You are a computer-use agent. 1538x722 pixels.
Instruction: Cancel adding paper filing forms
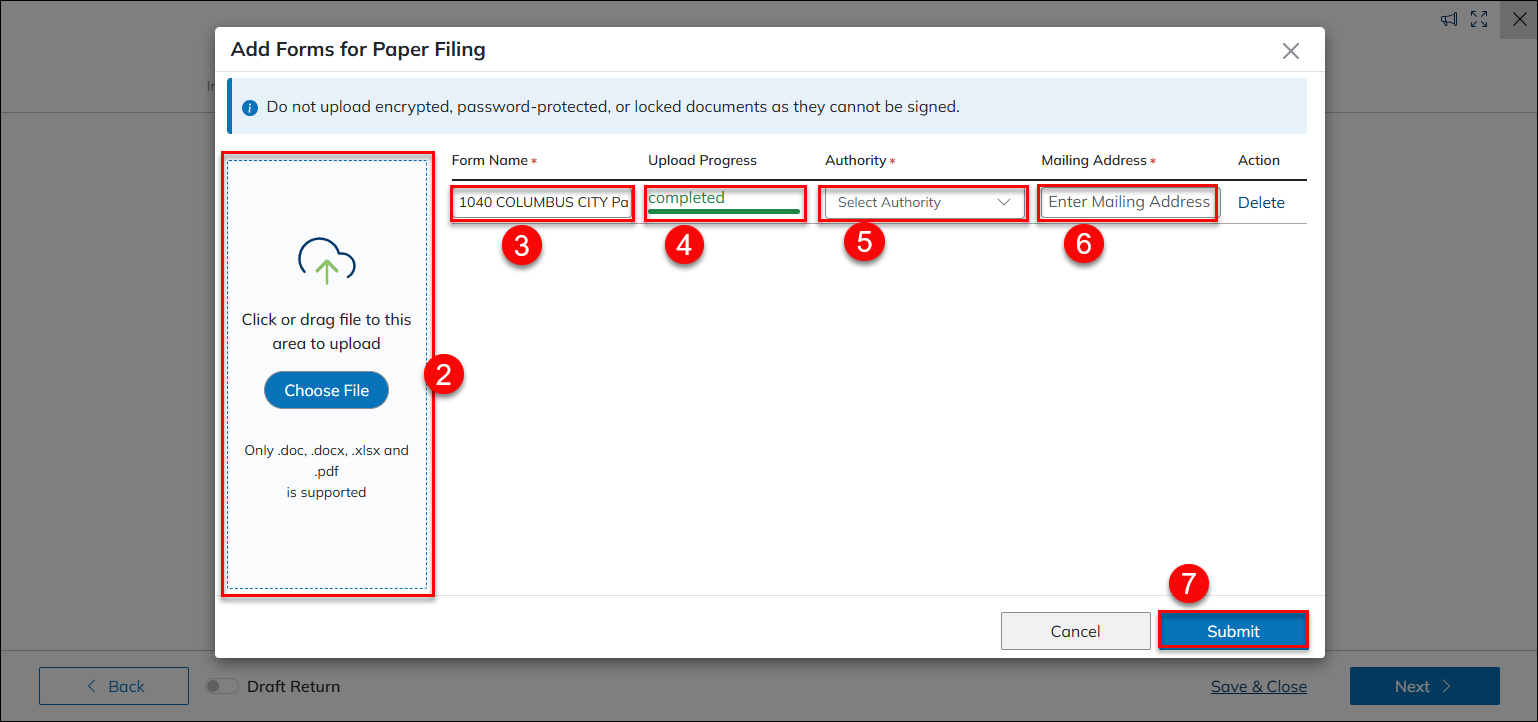point(1075,631)
